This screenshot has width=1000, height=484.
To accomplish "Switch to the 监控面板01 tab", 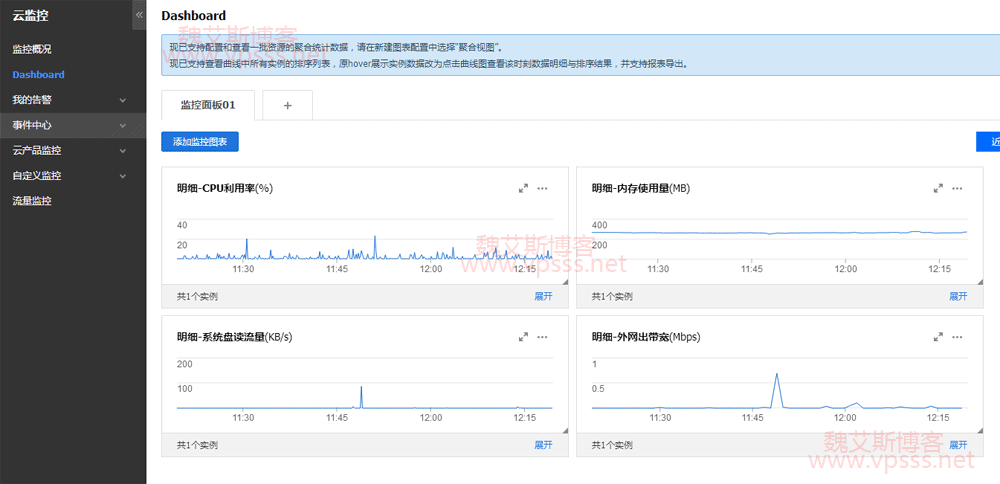I will pyautogui.click(x=207, y=105).
